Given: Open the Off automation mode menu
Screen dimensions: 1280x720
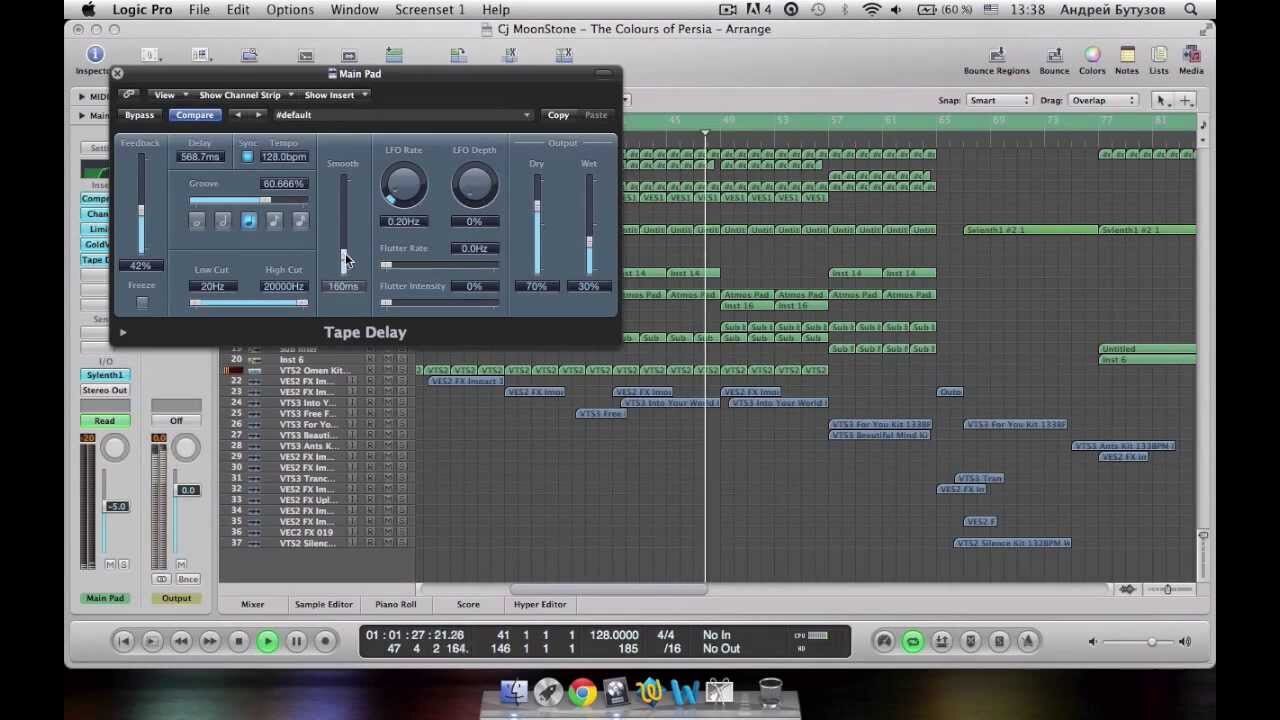Looking at the screenshot, I should [x=176, y=421].
